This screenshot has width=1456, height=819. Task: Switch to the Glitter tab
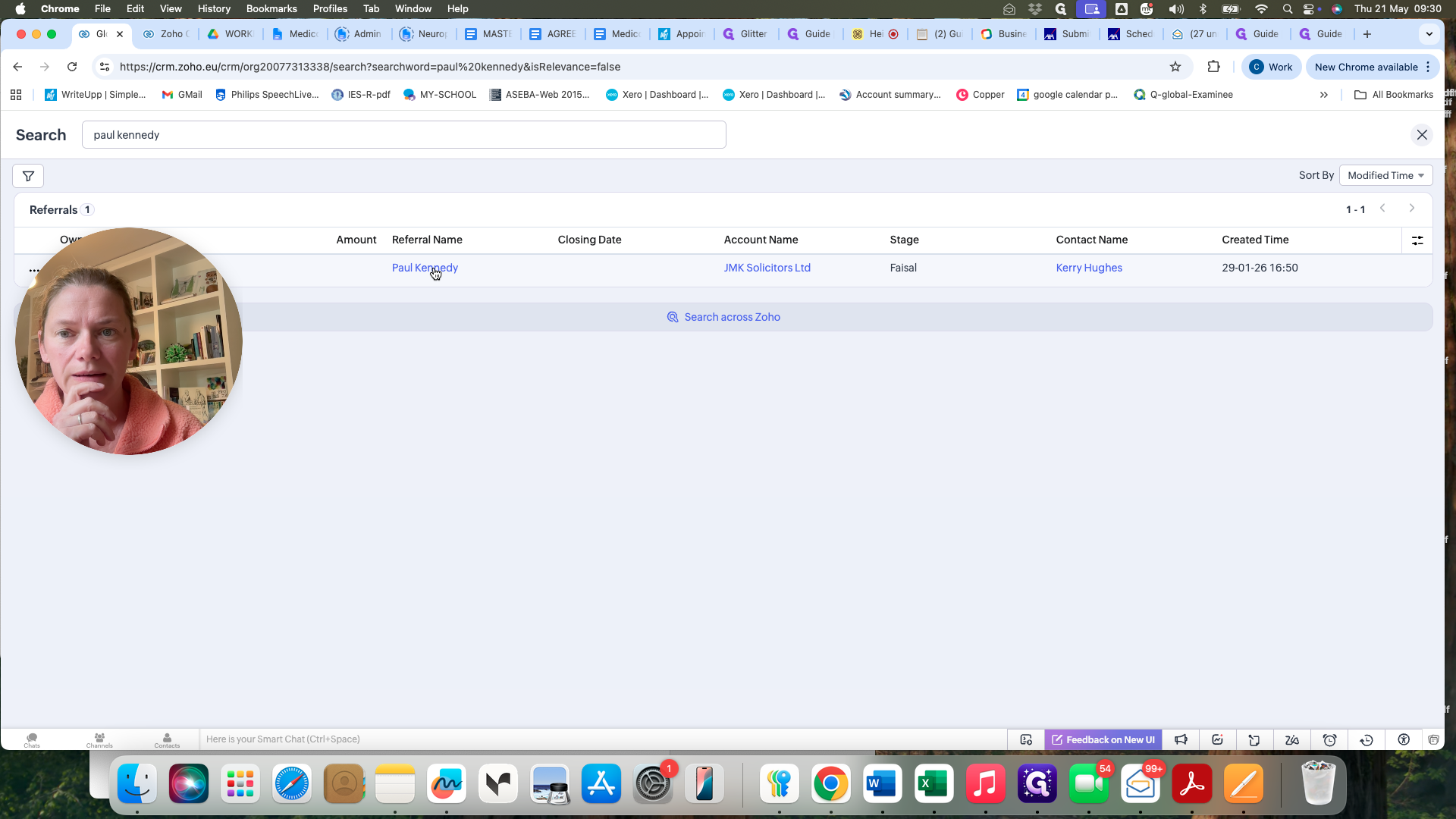point(747,34)
